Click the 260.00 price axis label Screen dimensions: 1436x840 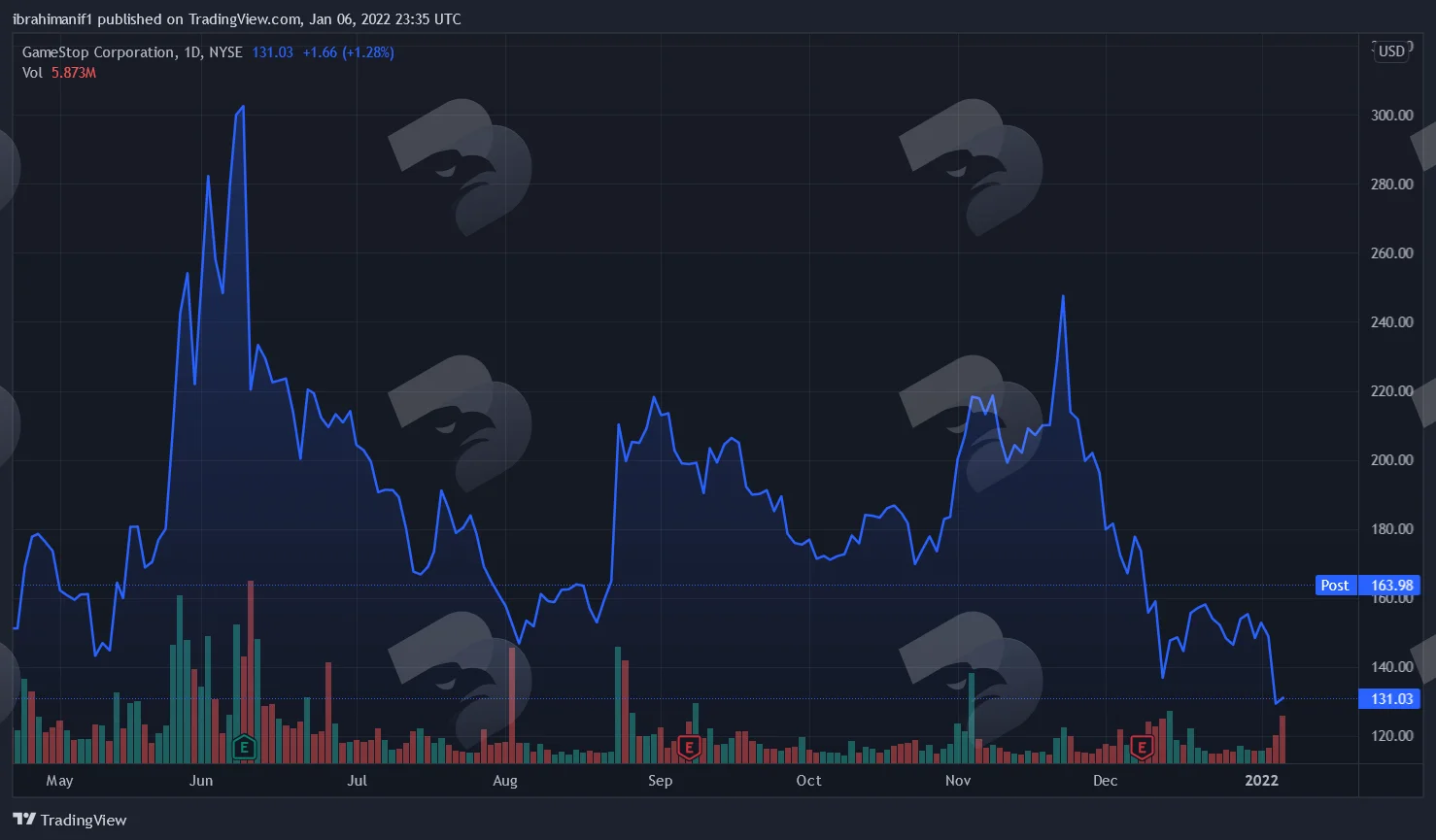[x=1391, y=252]
